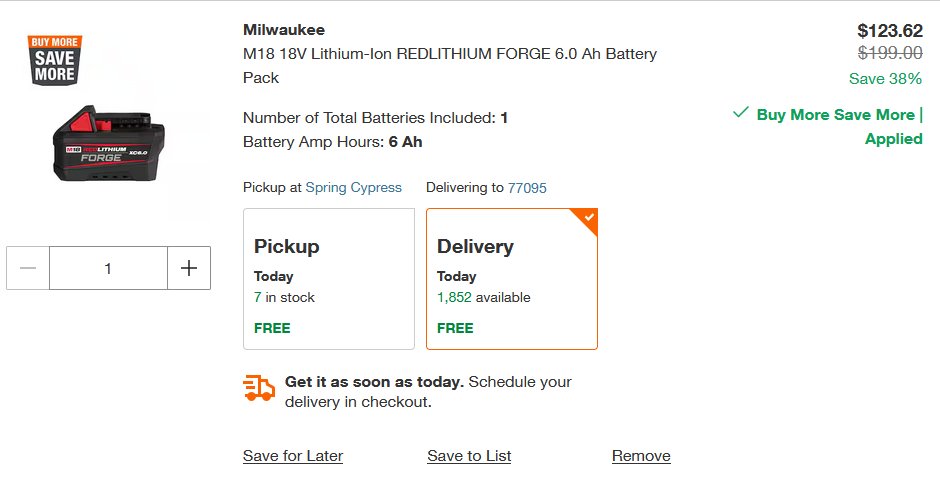The width and height of the screenshot is (940, 487).
Task: Open the M18 REDLITHIUM FORGE product title
Action: coord(450,65)
